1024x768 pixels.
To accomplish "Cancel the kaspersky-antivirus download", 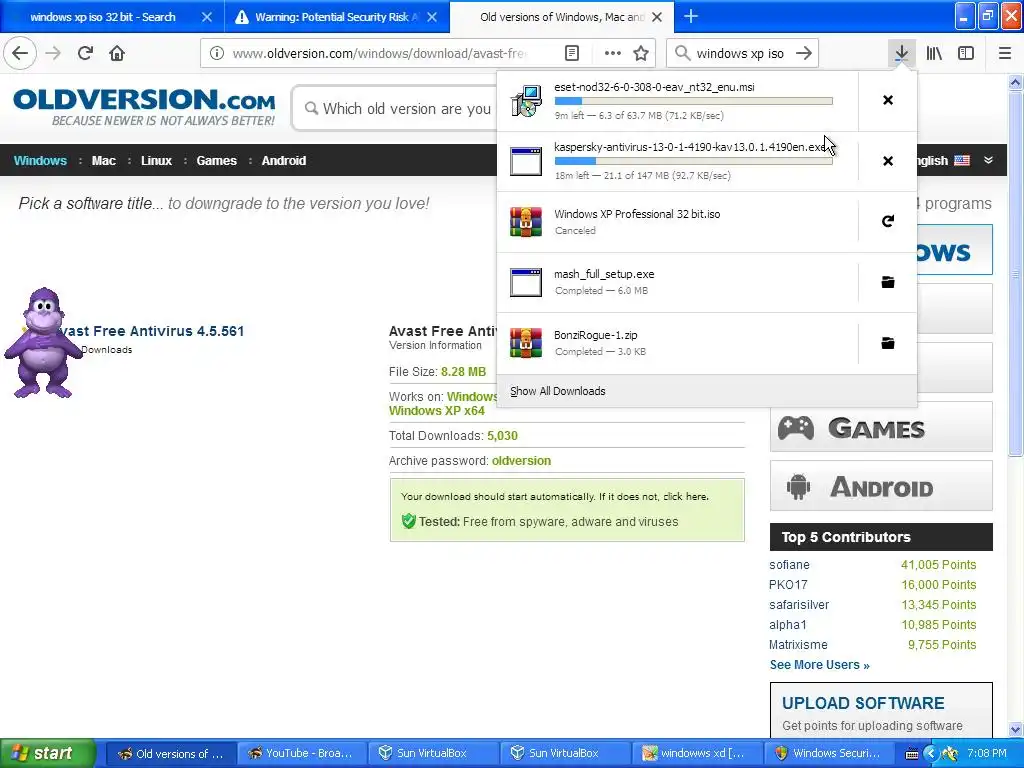I will point(888,161).
